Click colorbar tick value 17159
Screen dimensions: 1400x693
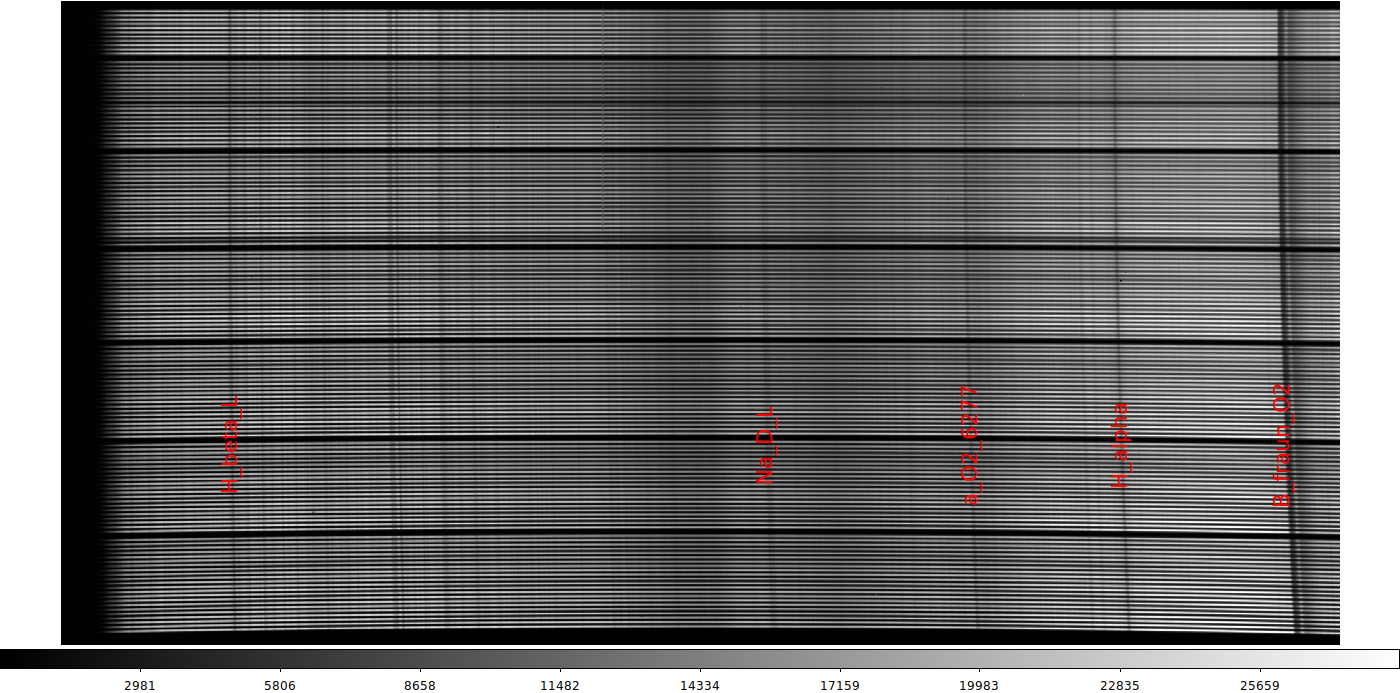point(839,686)
